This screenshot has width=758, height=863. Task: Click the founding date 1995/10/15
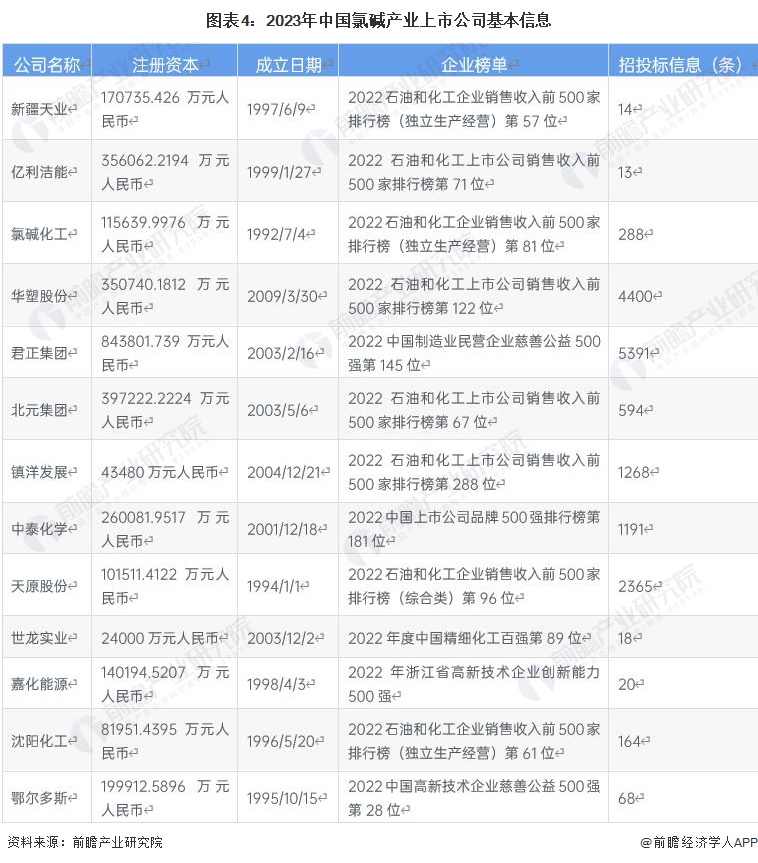pyautogui.click(x=283, y=798)
